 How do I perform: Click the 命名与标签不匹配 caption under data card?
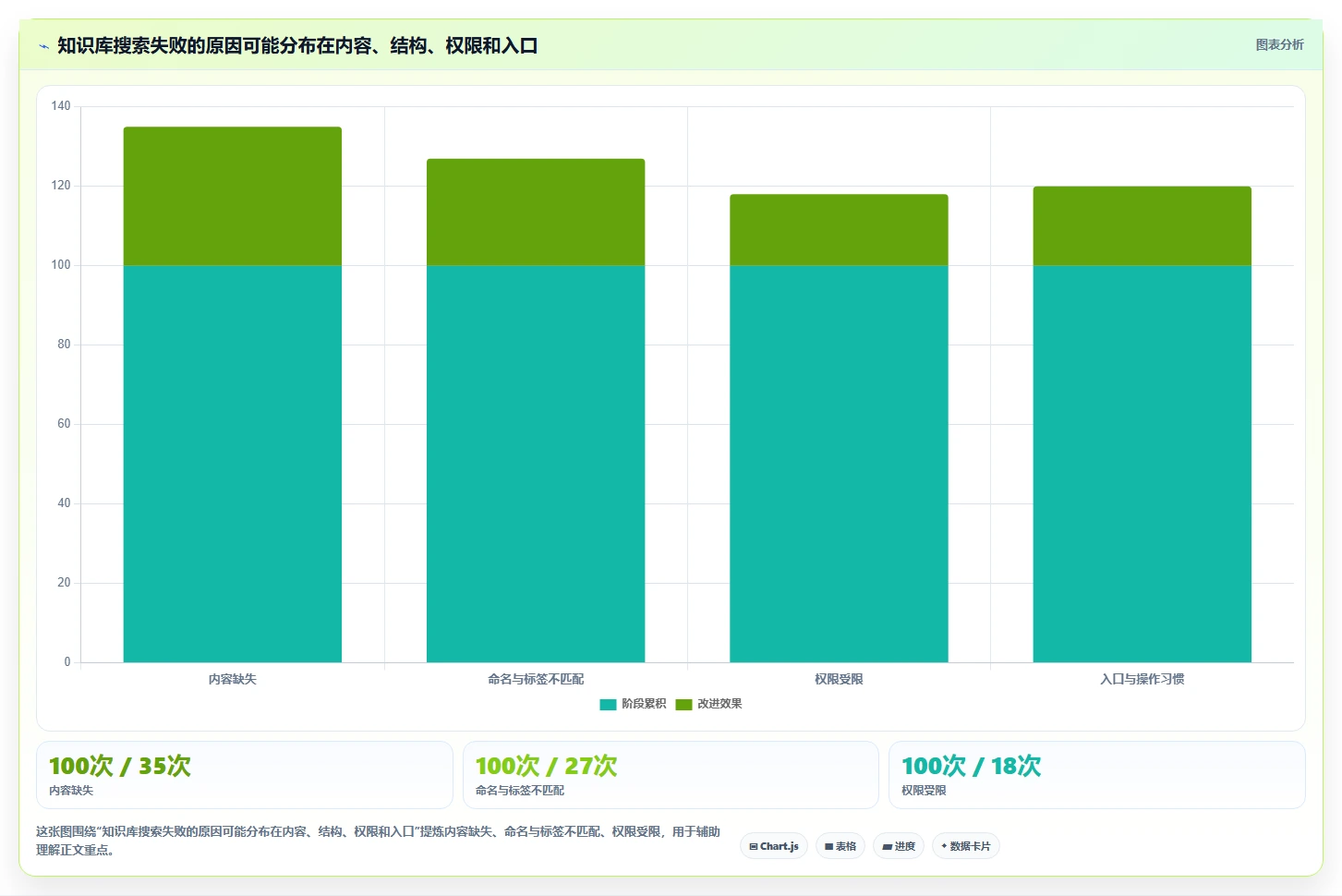click(520, 791)
